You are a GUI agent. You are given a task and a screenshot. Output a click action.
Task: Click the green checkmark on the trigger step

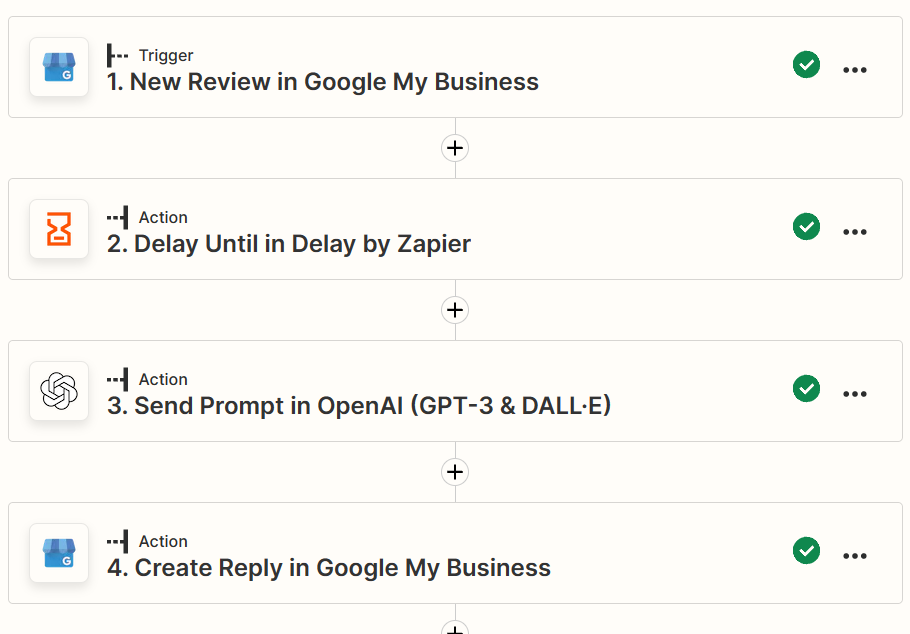pyautogui.click(x=806, y=64)
